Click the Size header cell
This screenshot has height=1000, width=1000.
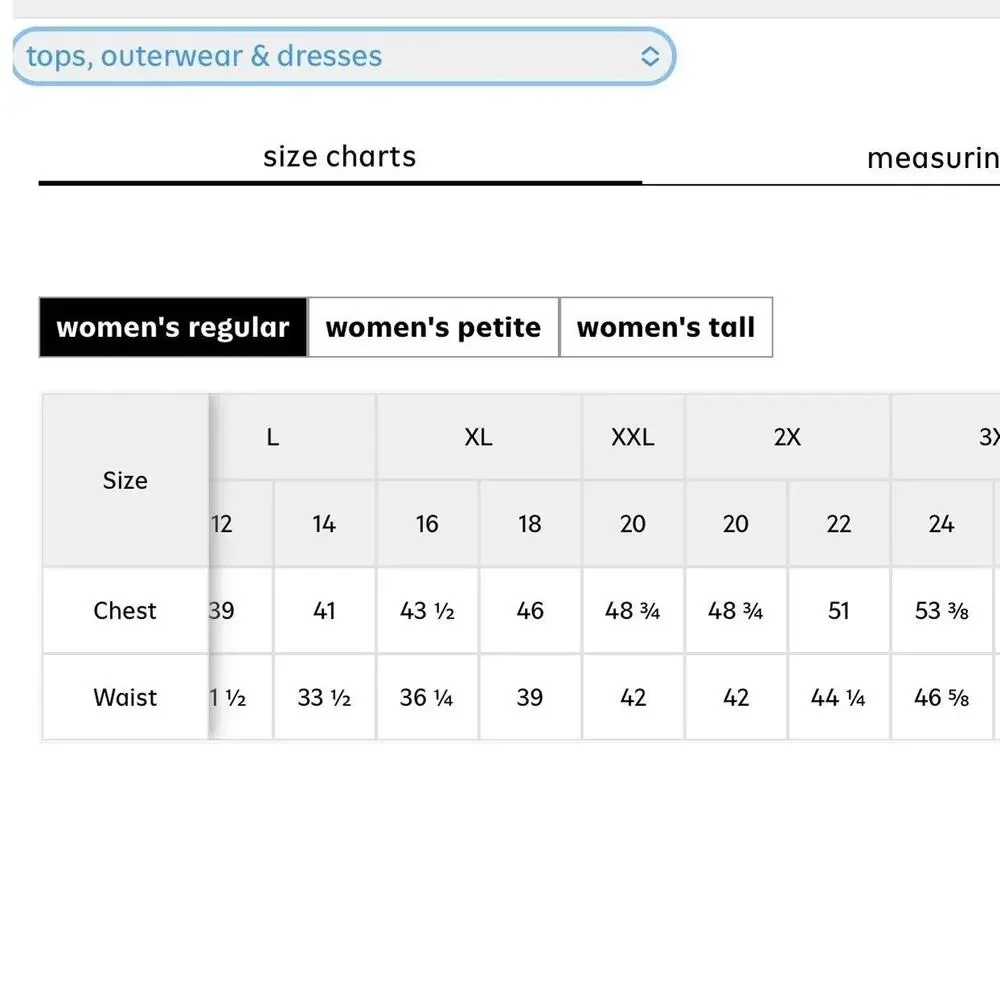pos(125,480)
